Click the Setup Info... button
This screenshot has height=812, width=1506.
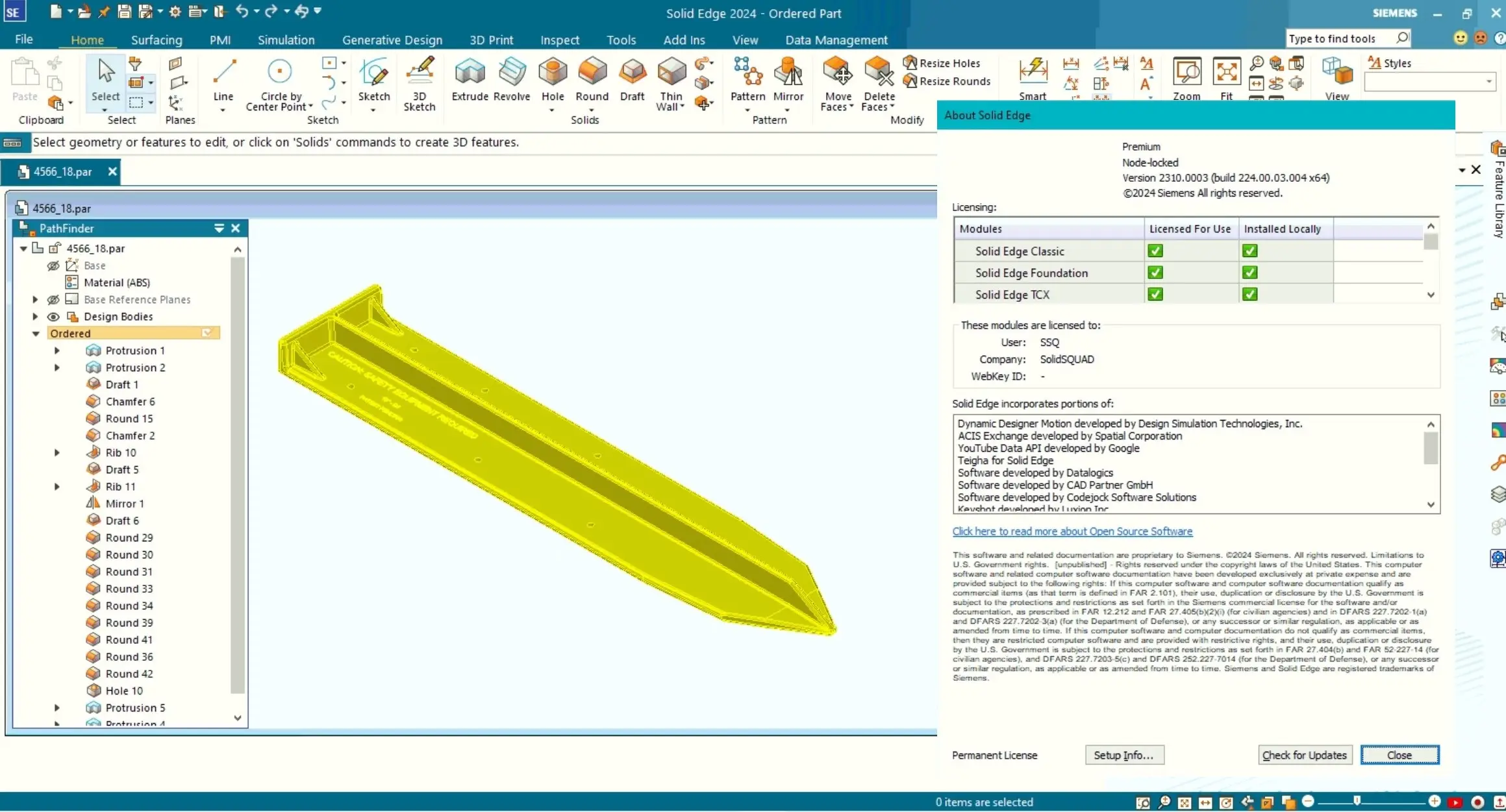click(x=1124, y=755)
